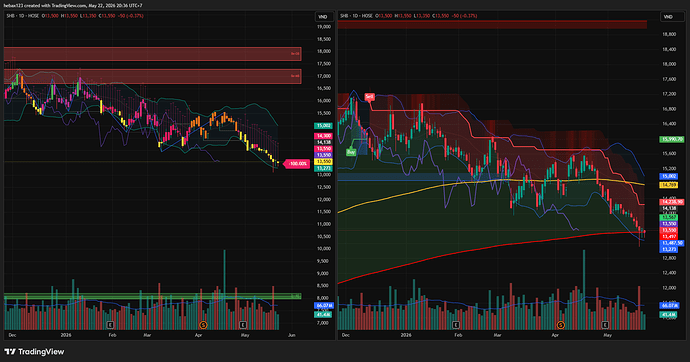The width and height of the screenshot is (690, 362).
Task: Click the red Sell signal label on right chart
Action: pyautogui.click(x=369, y=97)
